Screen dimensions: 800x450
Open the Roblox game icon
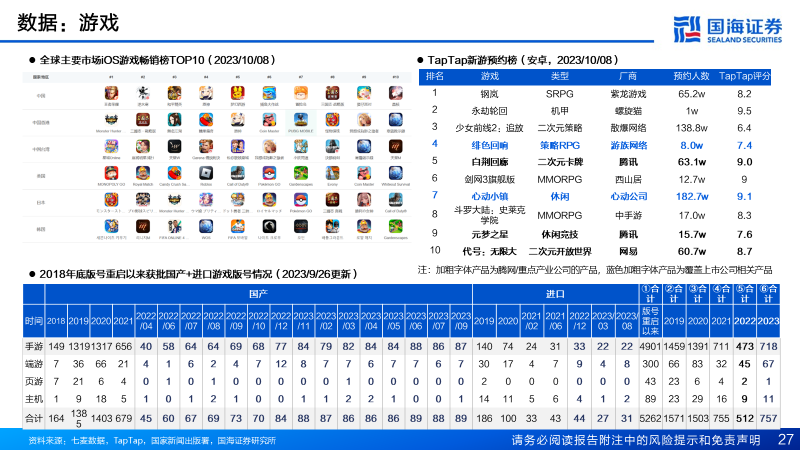[206, 173]
